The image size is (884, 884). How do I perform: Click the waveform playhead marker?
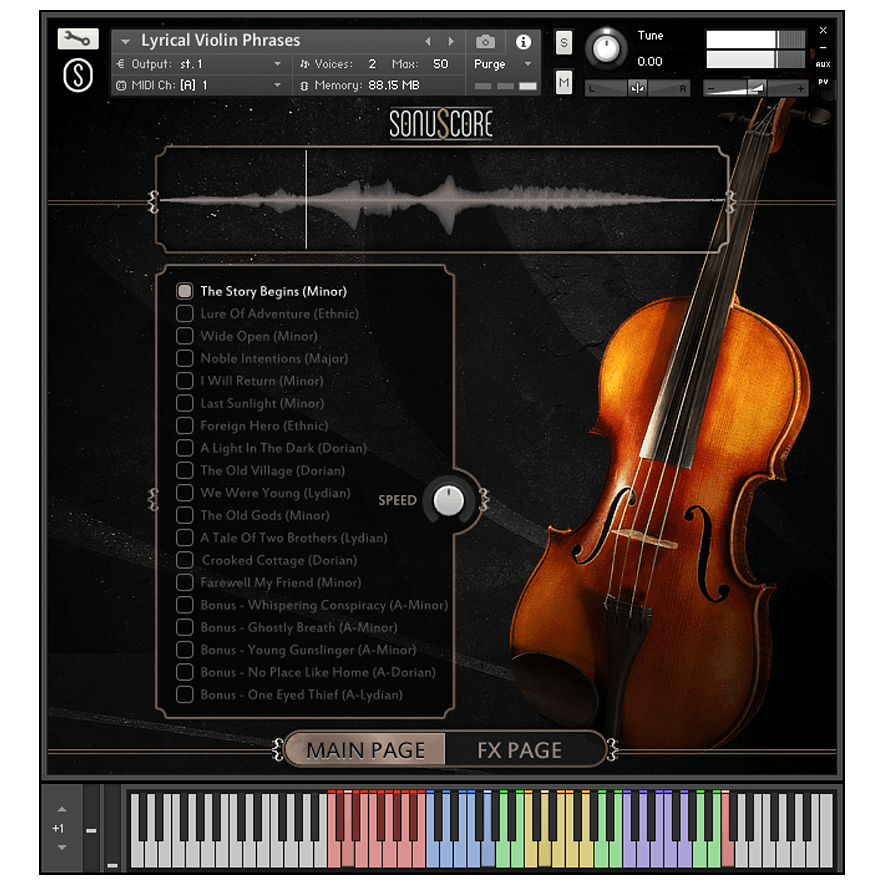tap(306, 199)
